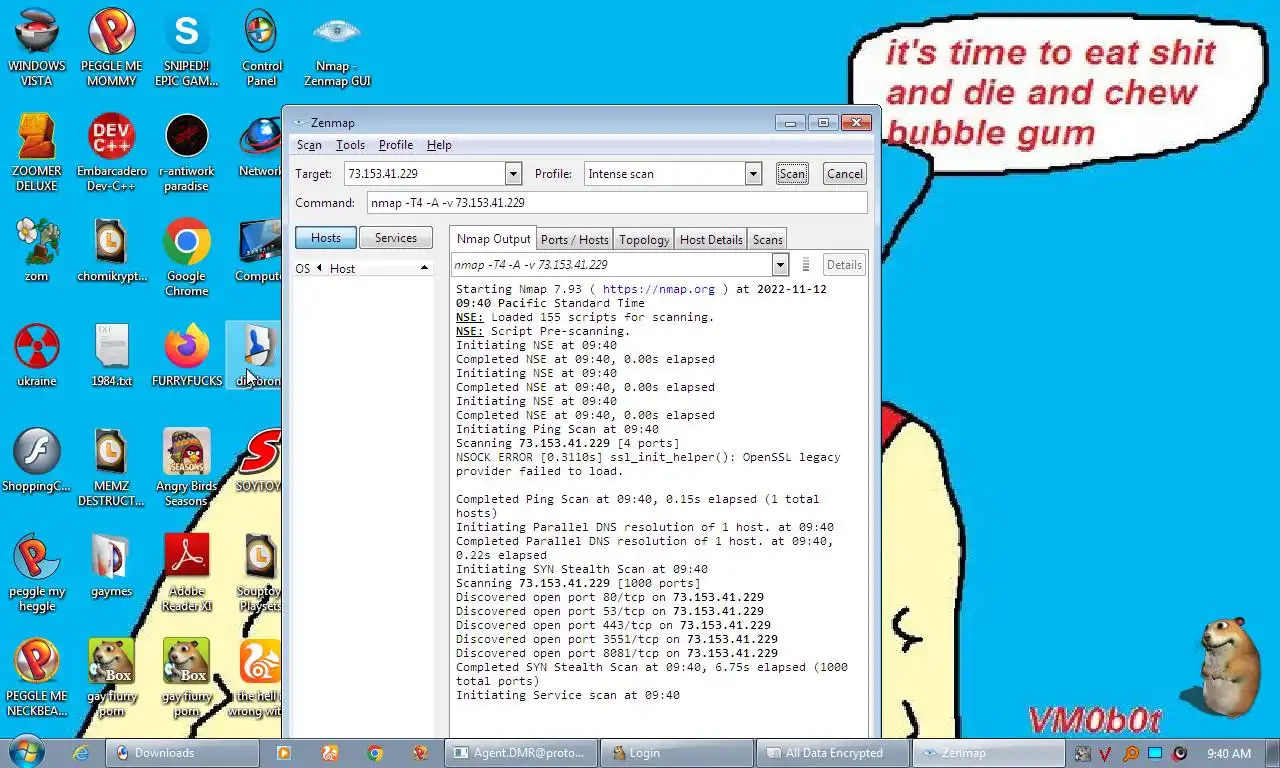Click the Windows Start orb
The width and height of the screenshot is (1280, 768).
(26, 753)
